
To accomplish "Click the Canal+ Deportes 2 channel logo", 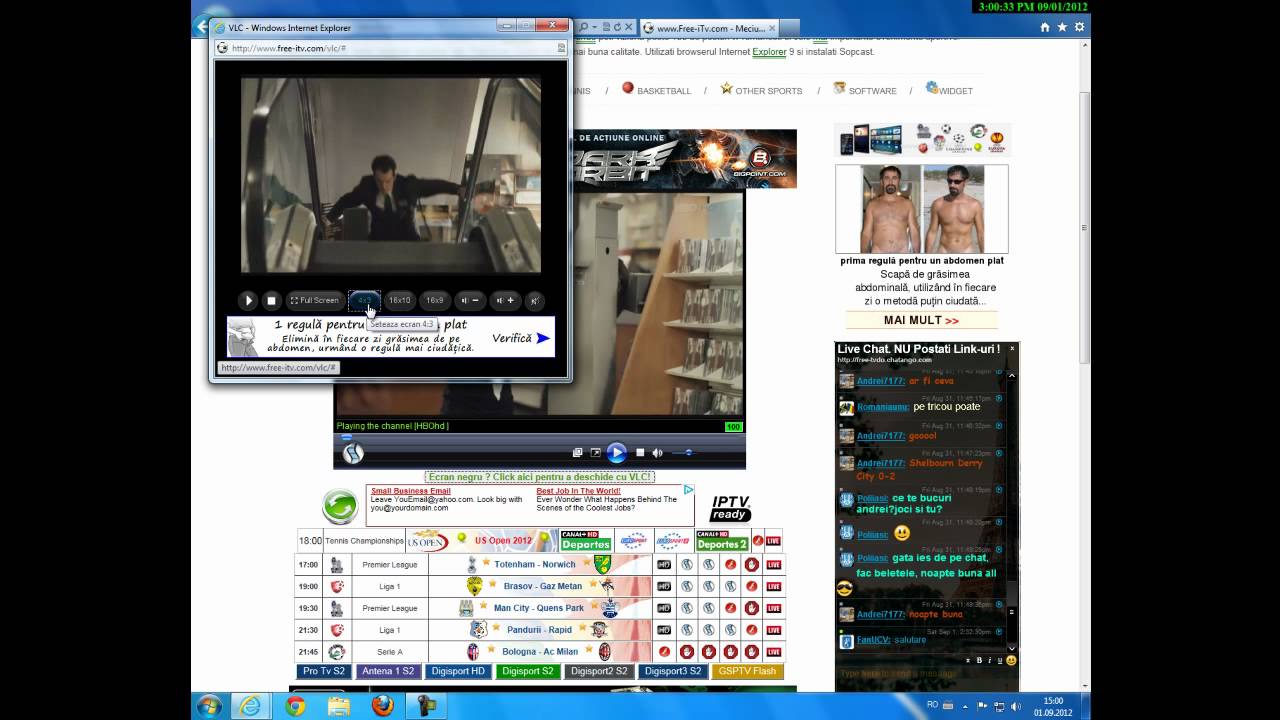I will [722, 541].
